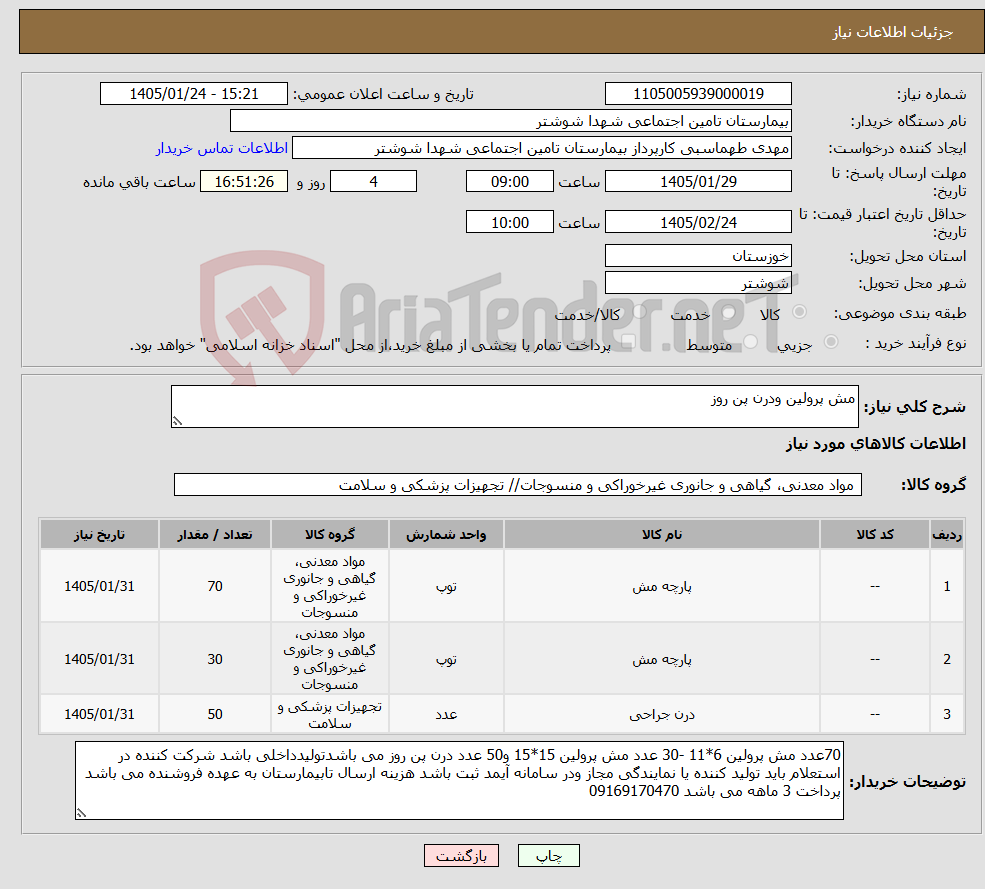The image size is (985, 889).
Task: Click the date 1405/01/31 in row 3
Action: tap(99, 714)
